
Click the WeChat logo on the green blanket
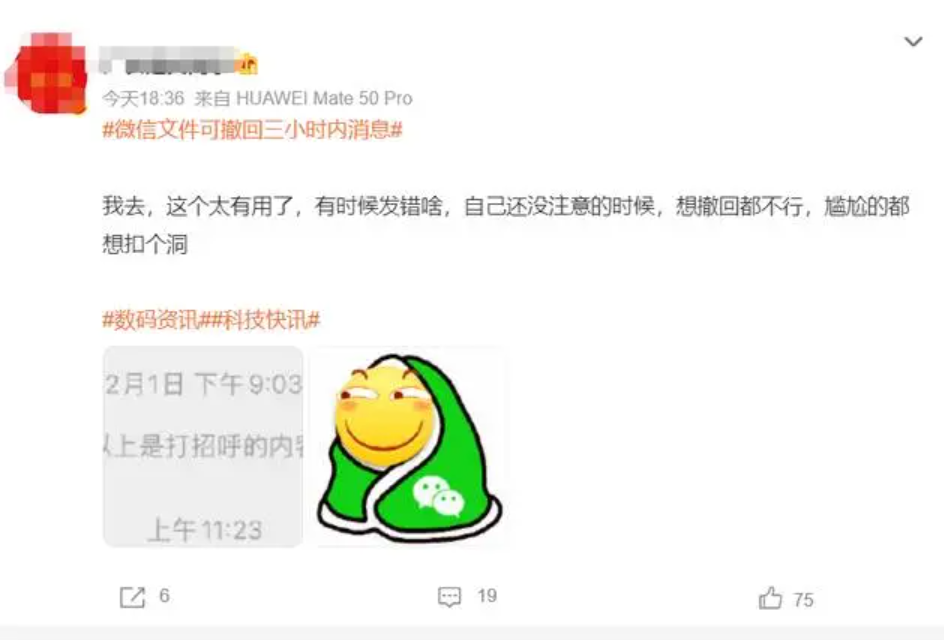click(x=439, y=496)
